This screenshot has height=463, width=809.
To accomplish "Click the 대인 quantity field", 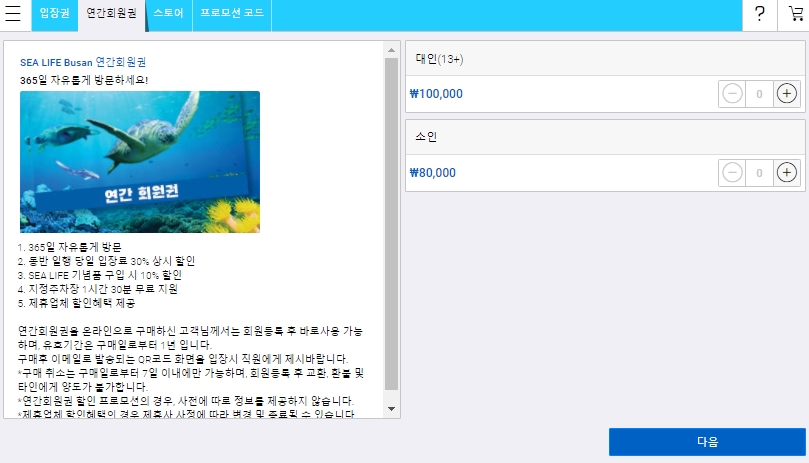I will 759,94.
